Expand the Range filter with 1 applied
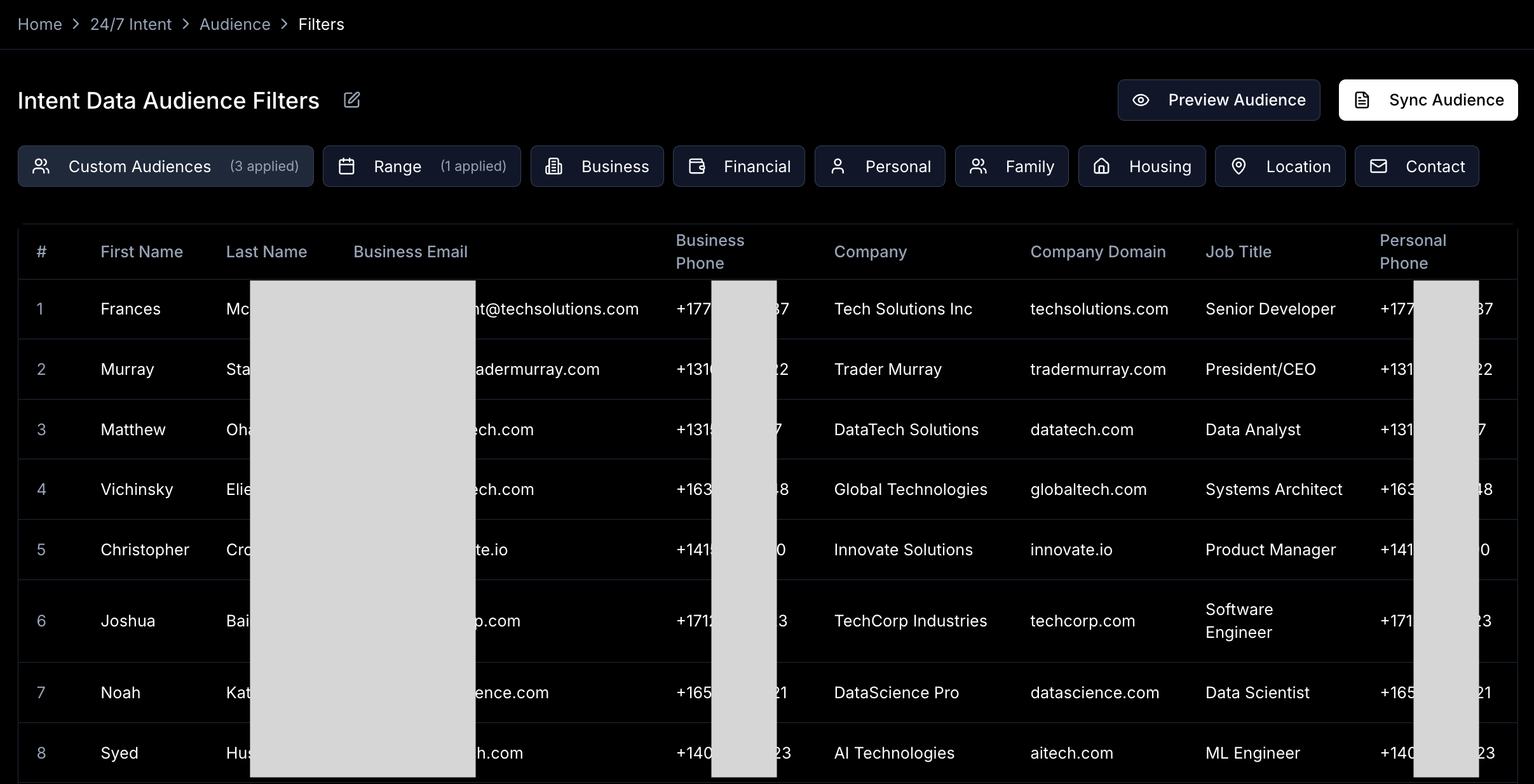Screen dimensions: 1534x784 tap(421, 166)
